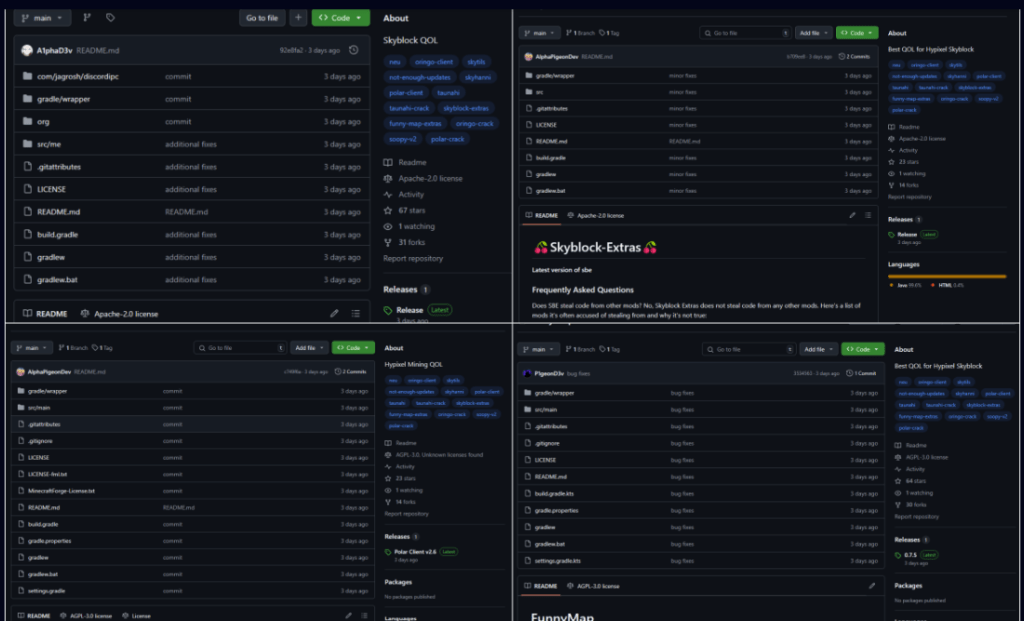Click AlphaPigeonDev avatar in Skyblock-Extras repo
The height and width of the screenshot is (621, 1024).
click(528, 57)
